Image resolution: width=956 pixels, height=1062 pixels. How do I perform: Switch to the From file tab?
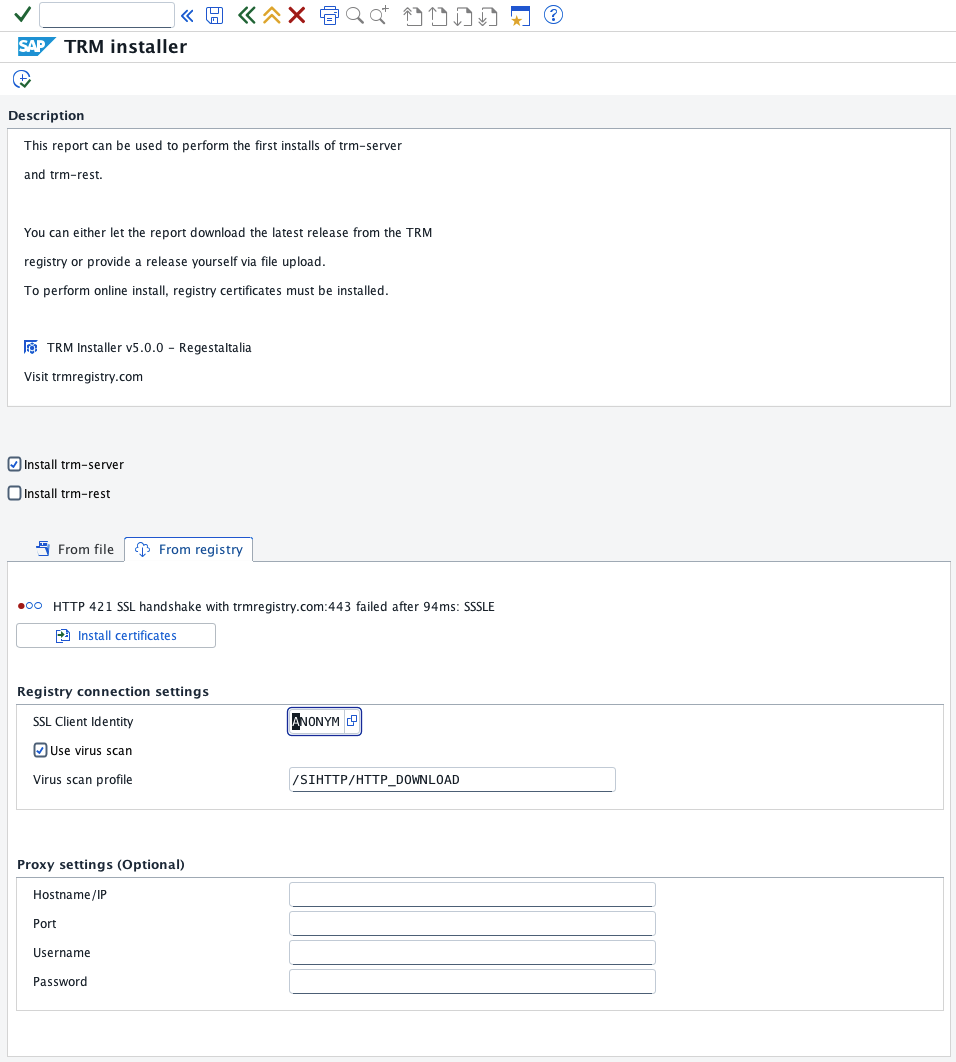coord(75,549)
